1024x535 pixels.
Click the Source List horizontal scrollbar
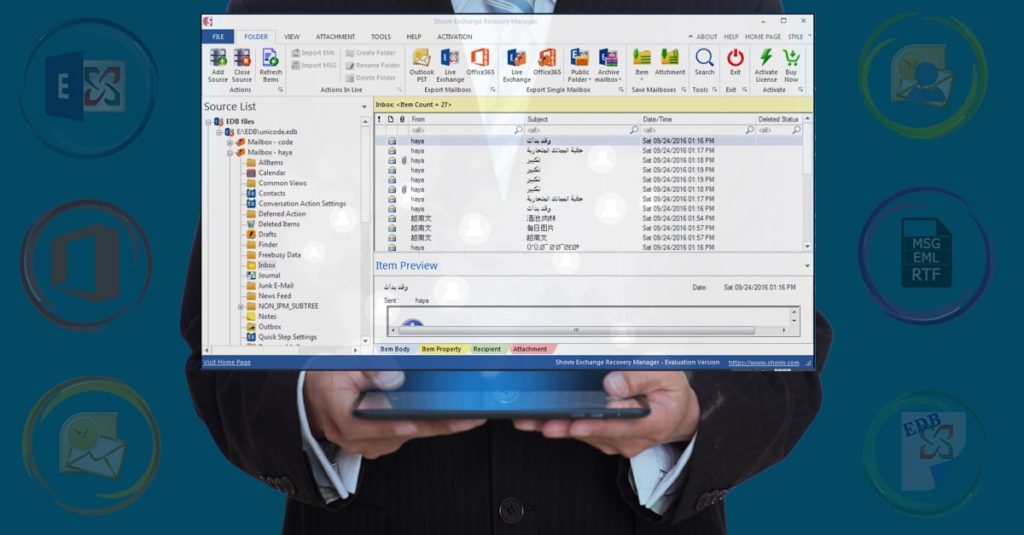tap(282, 351)
